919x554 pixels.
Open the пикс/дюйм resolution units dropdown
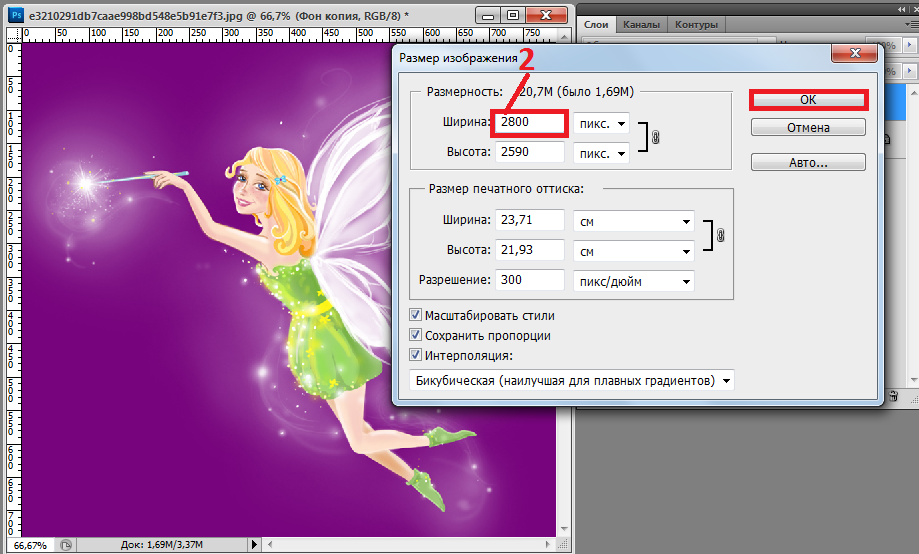[634, 281]
